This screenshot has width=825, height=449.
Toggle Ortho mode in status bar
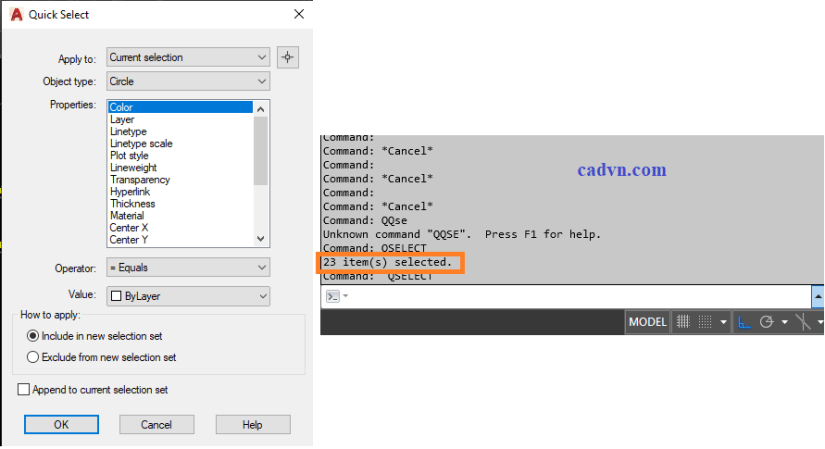tap(744, 322)
